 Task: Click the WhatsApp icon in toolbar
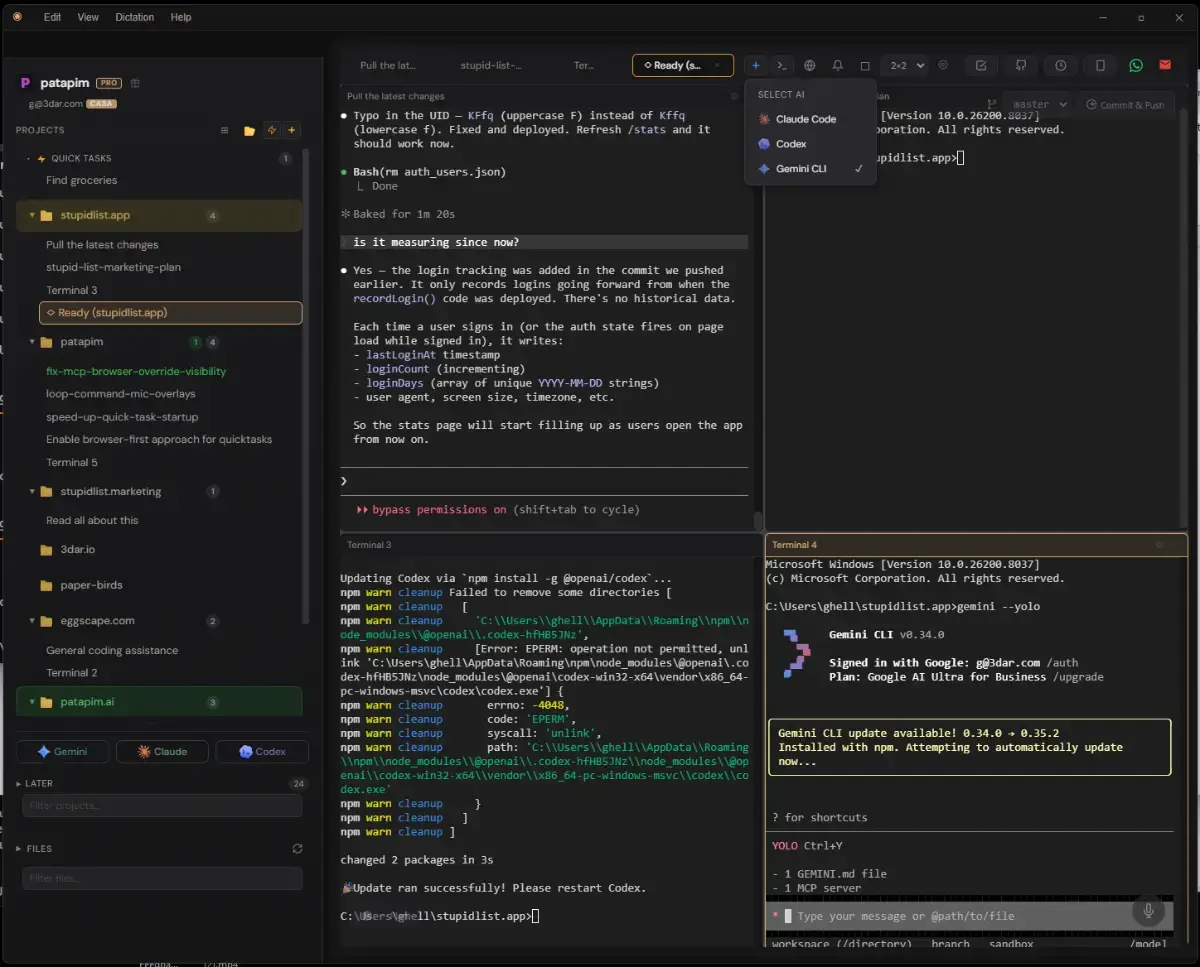point(1136,66)
